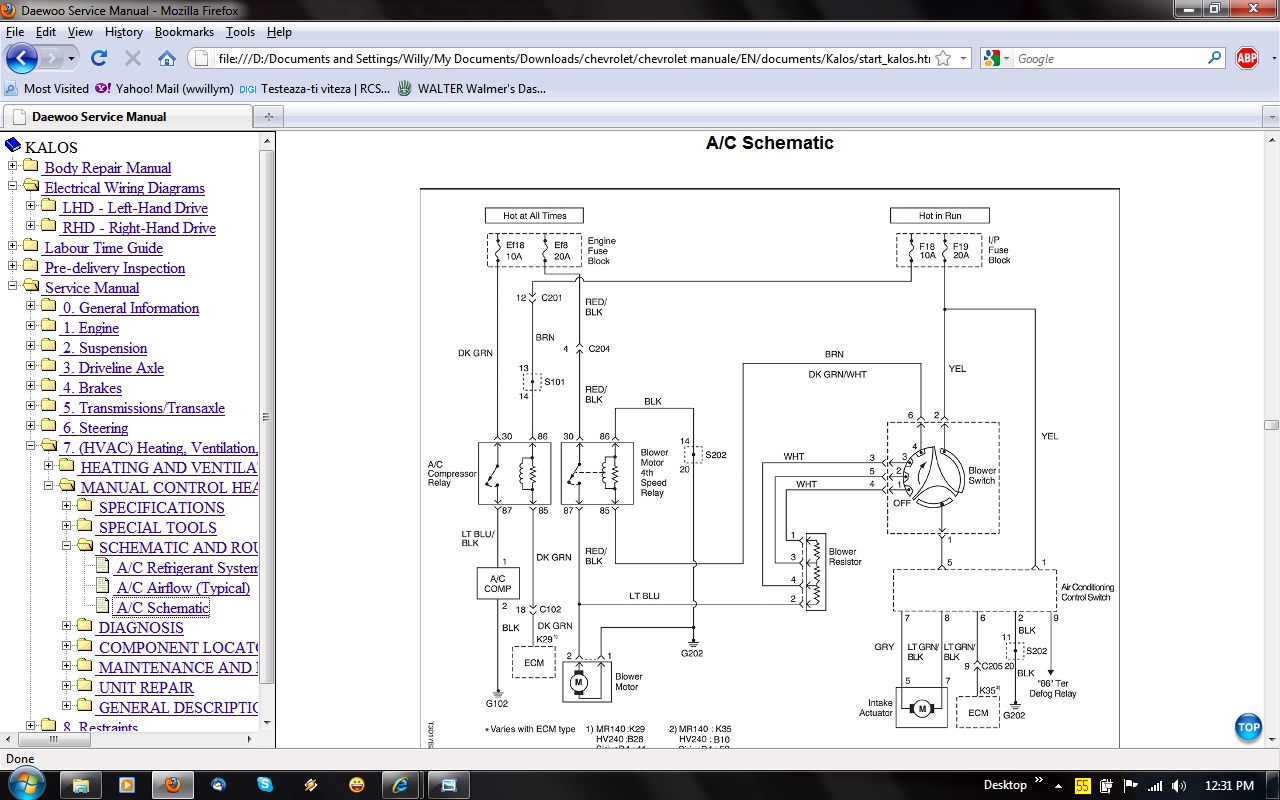Open the search engine dropdown arrow
The image size is (1280, 800).
pyautogui.click(x=1006, y=59)
